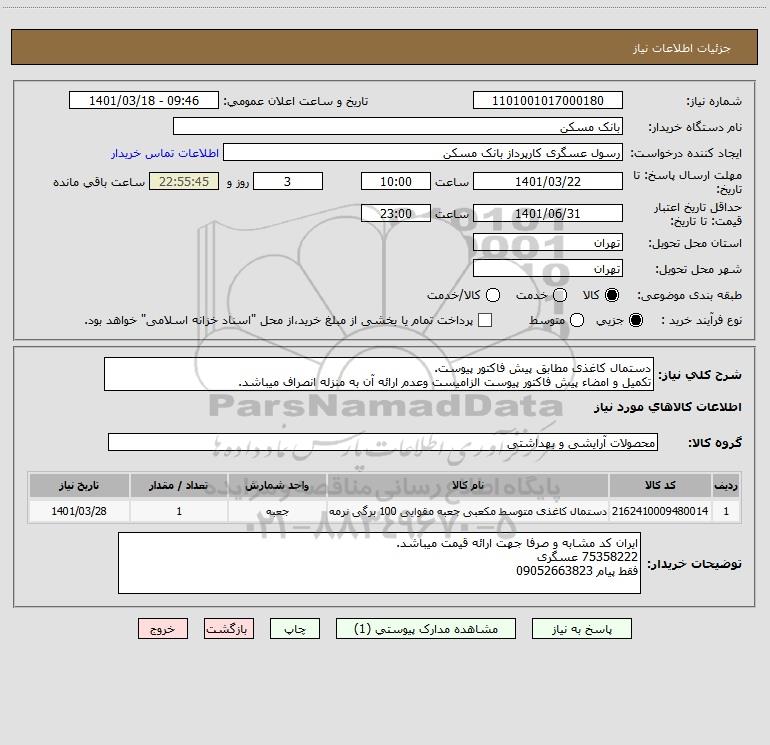Click the deadline hour field 10:00
Image resolution: width=770 pixels, height=745 pixels.
pos(396,181)
